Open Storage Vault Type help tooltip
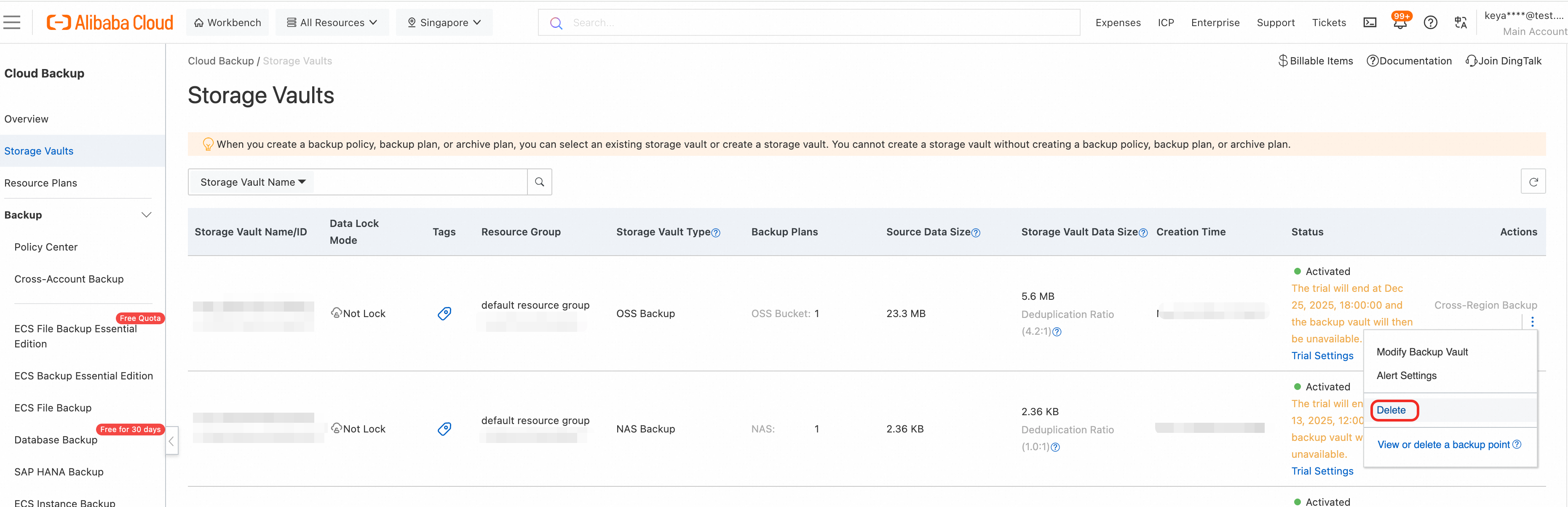This screenshot has height=507, width=1568. click(717, 233)
